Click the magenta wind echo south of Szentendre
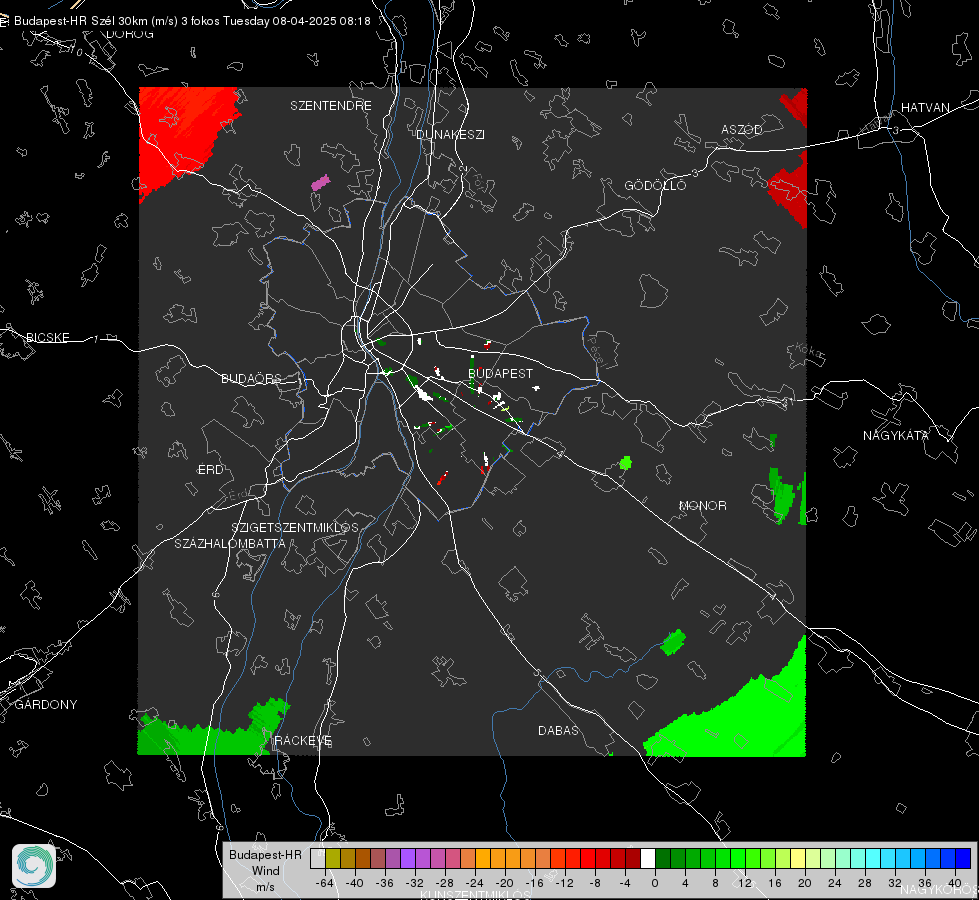The image size is (979, 900). [320, 182]
